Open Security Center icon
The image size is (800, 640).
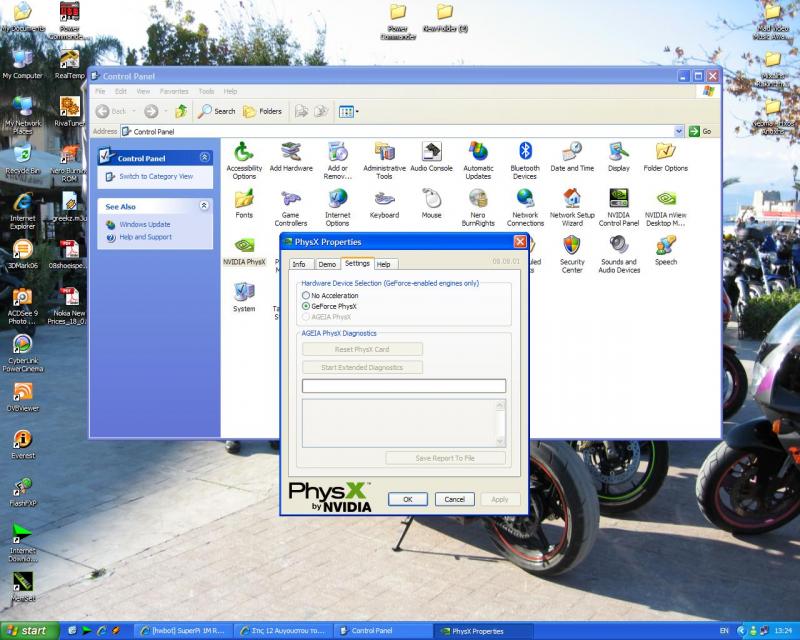572,254
